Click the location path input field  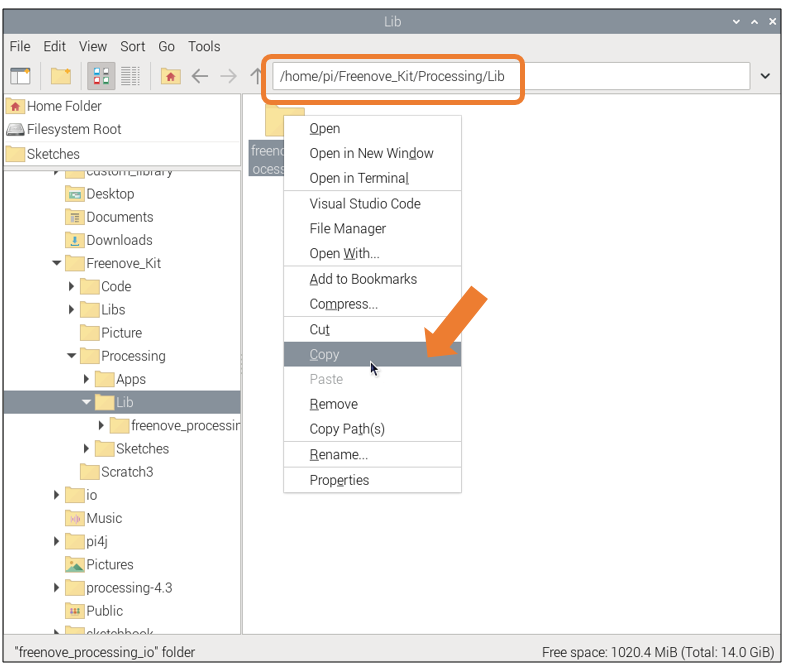click(x=511, y=76)
